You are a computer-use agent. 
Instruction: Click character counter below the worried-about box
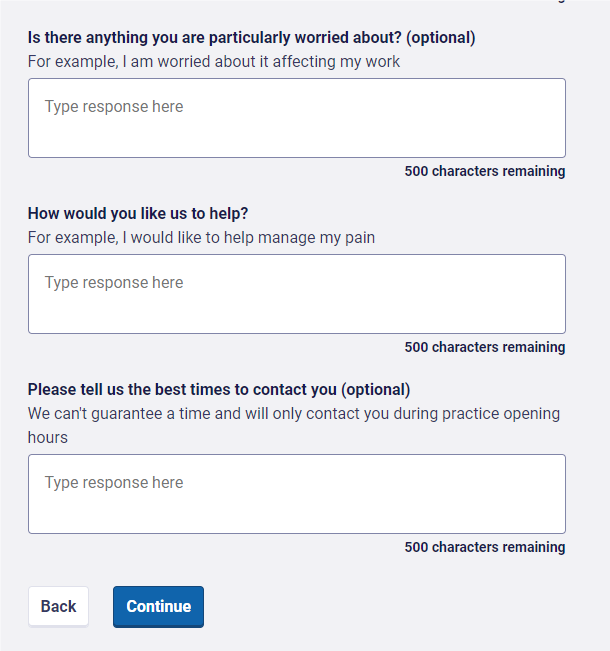484,172
